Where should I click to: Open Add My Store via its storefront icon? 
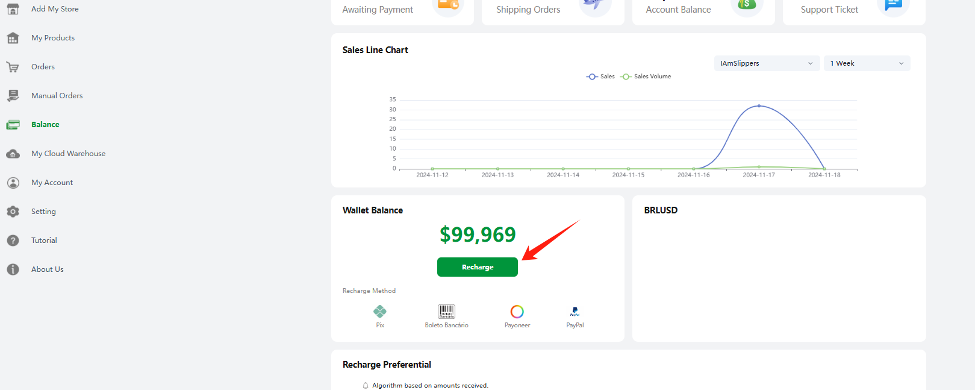pos(12,9)
